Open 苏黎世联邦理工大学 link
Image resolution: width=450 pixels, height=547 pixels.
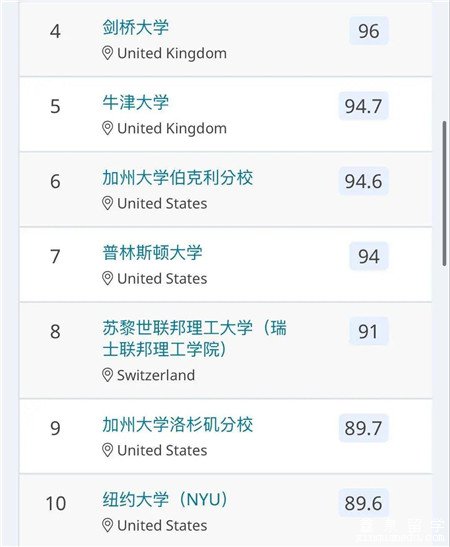[195, 338]
